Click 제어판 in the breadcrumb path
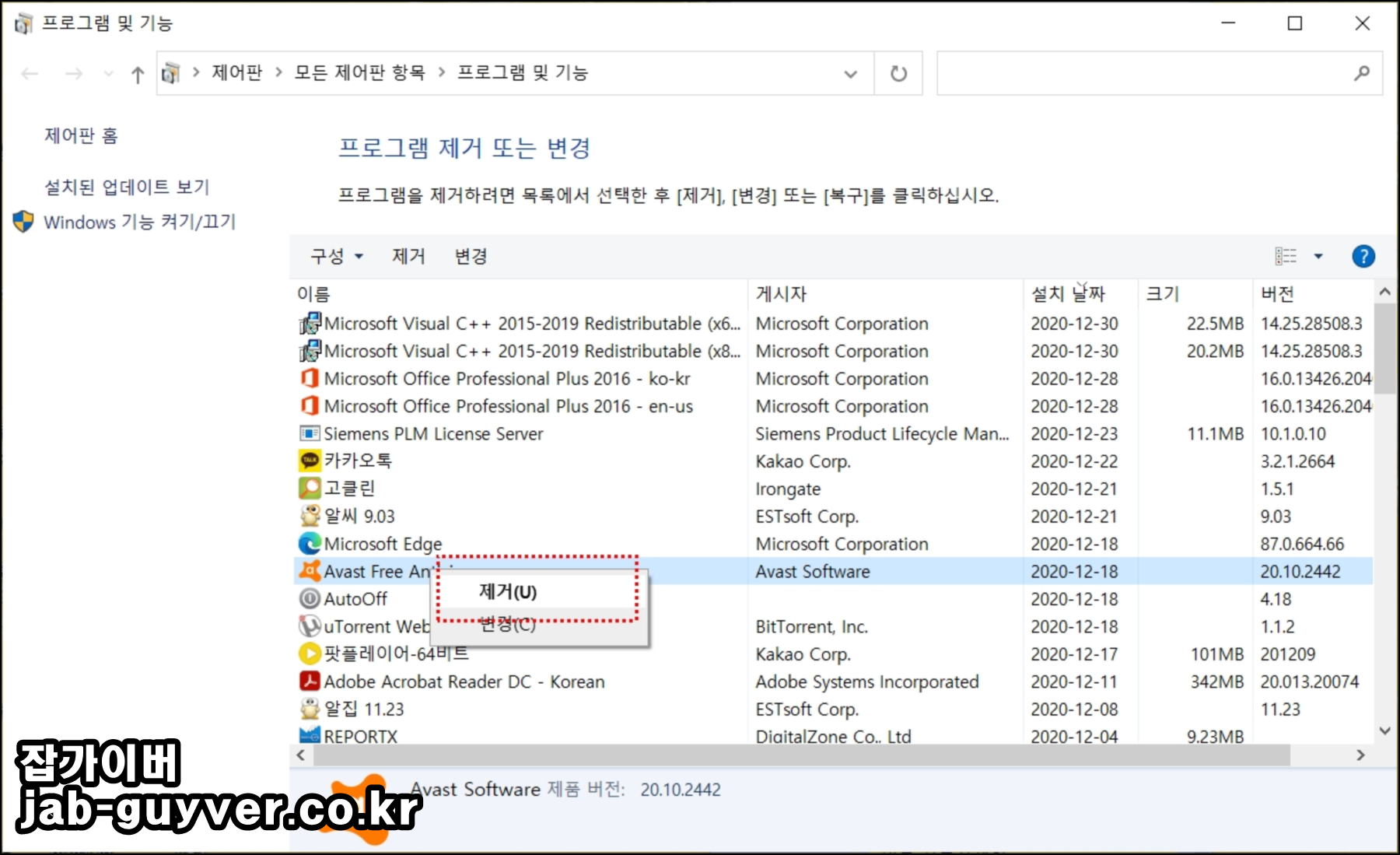Screen dimensions: 1400x855 [237, 72]
